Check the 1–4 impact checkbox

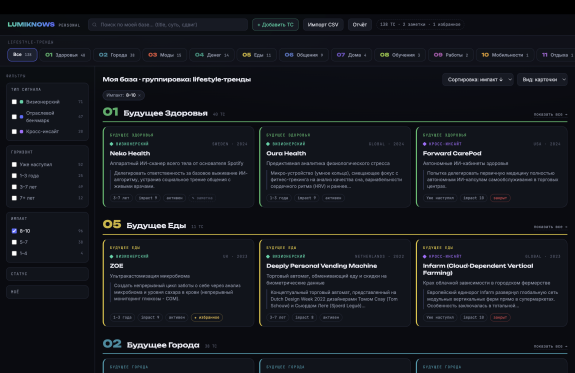pos(14,253)
